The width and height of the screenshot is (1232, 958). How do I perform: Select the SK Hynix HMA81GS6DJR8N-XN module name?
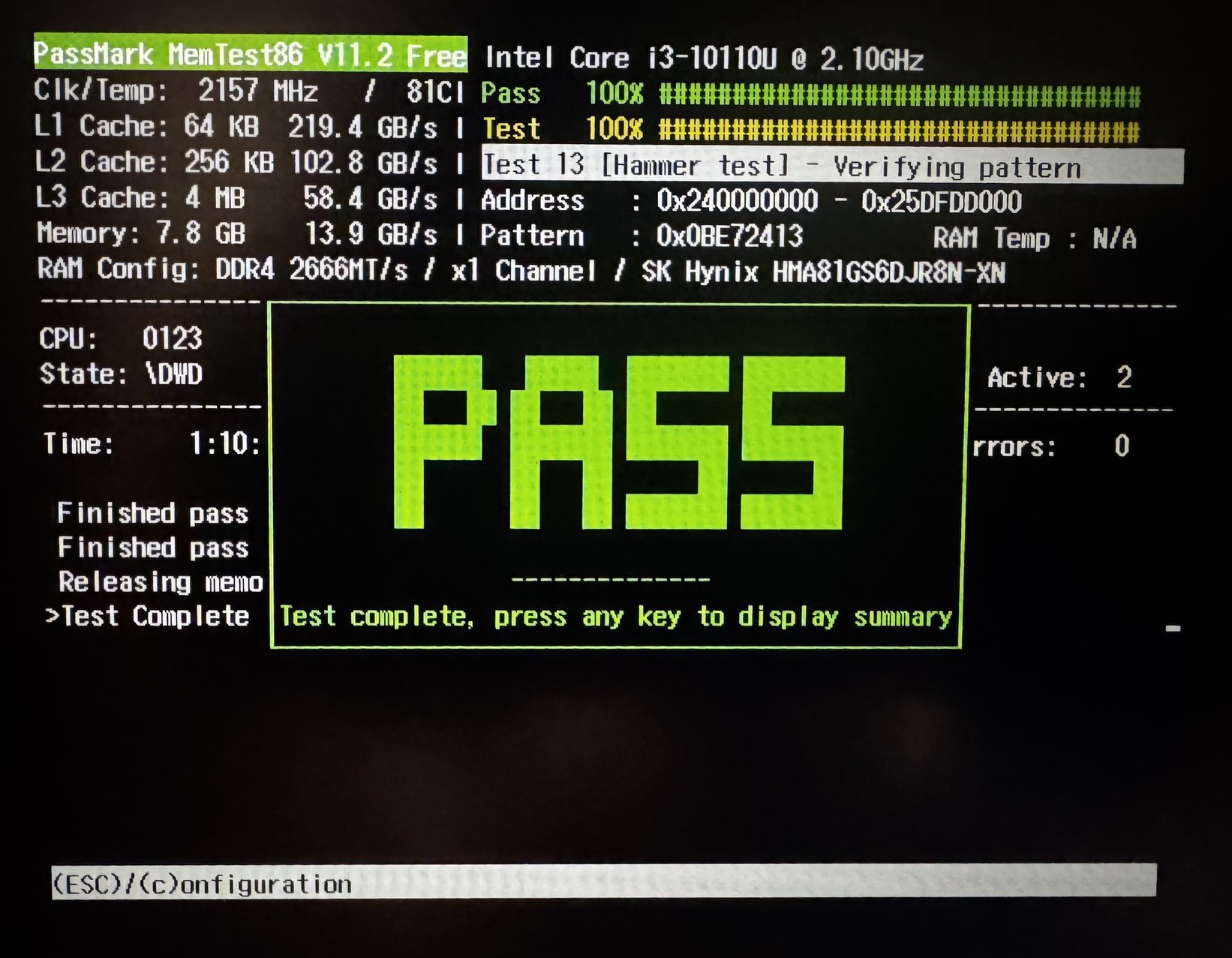click(823, 271)
